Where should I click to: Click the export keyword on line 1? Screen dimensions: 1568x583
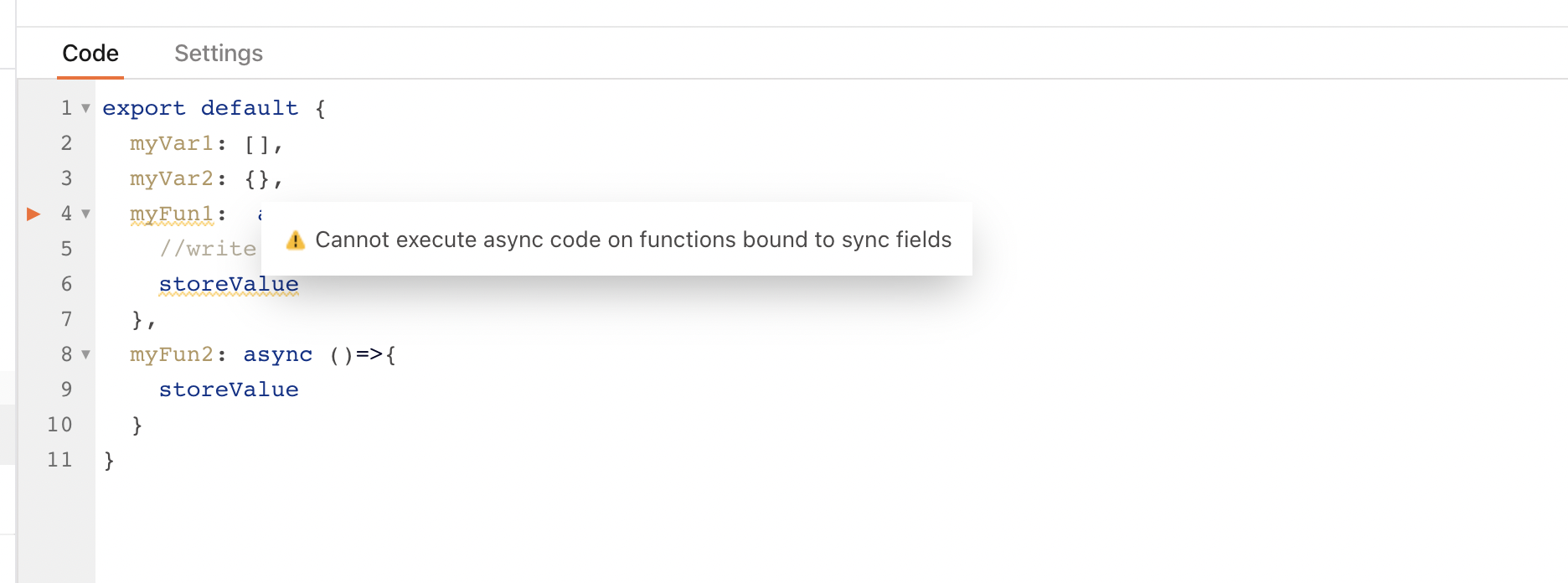click(144, 108)
